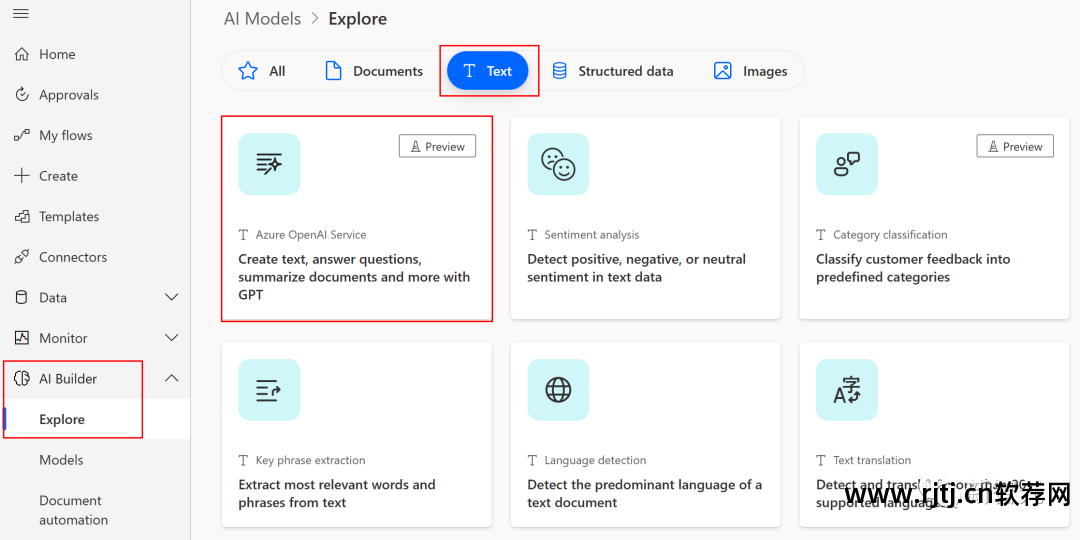This screenshot has width=1080, height=540.
Task: Click the Category classification shapes icon
Action: 847,164
